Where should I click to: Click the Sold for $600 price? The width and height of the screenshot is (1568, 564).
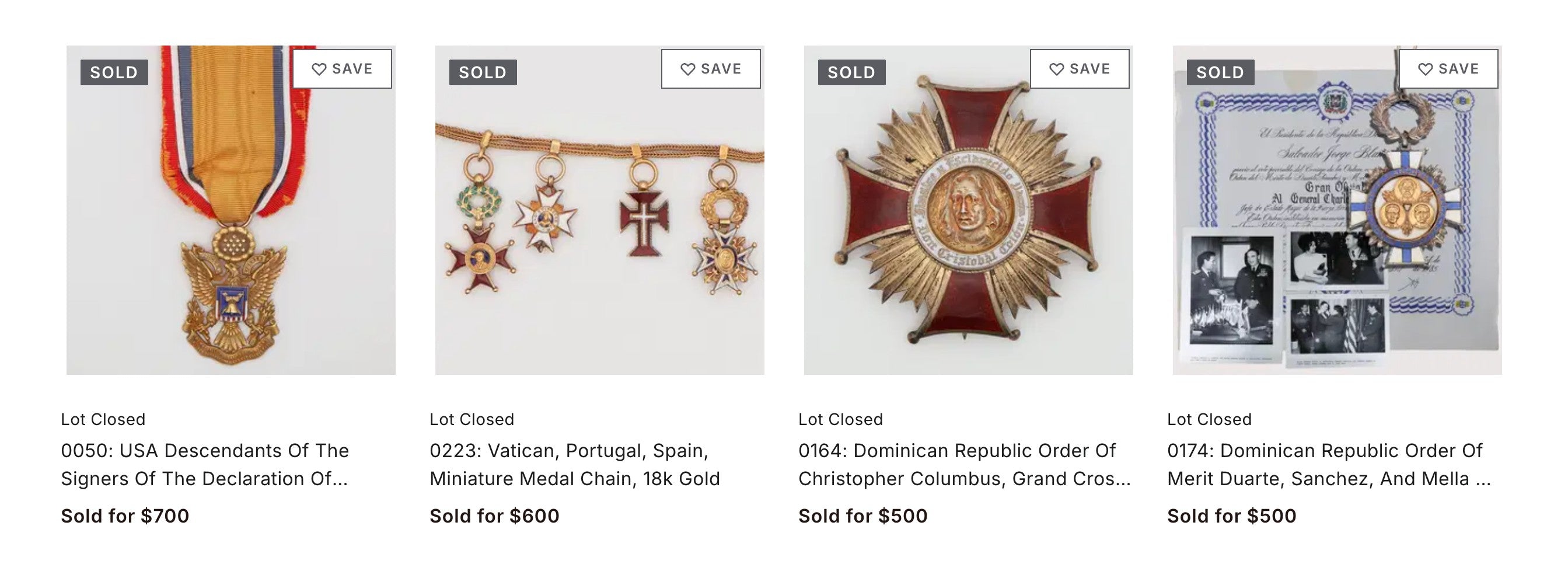[x=494, y=516]
